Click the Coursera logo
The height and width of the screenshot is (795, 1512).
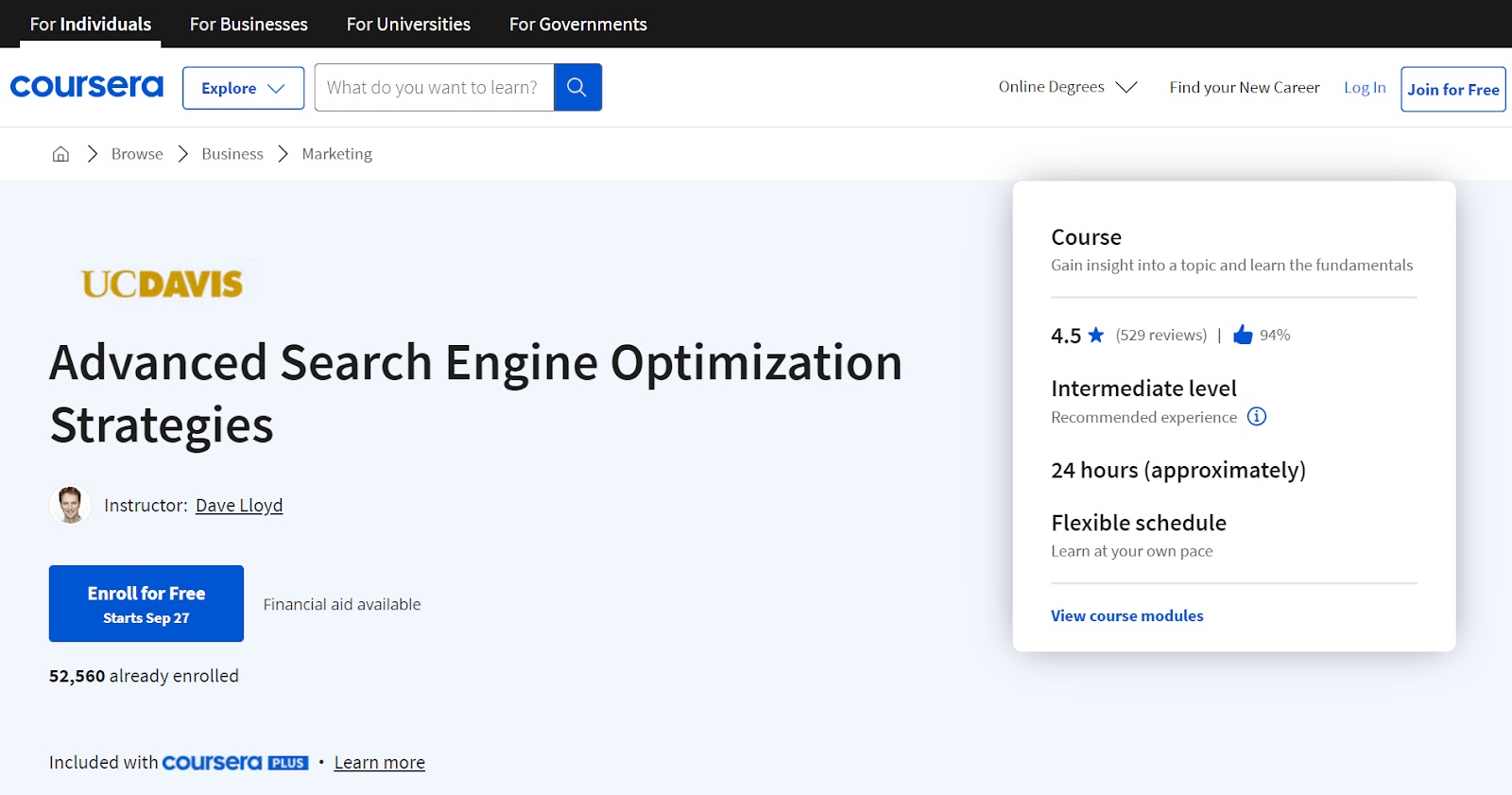pyautogui.click(x=86, y=87)
